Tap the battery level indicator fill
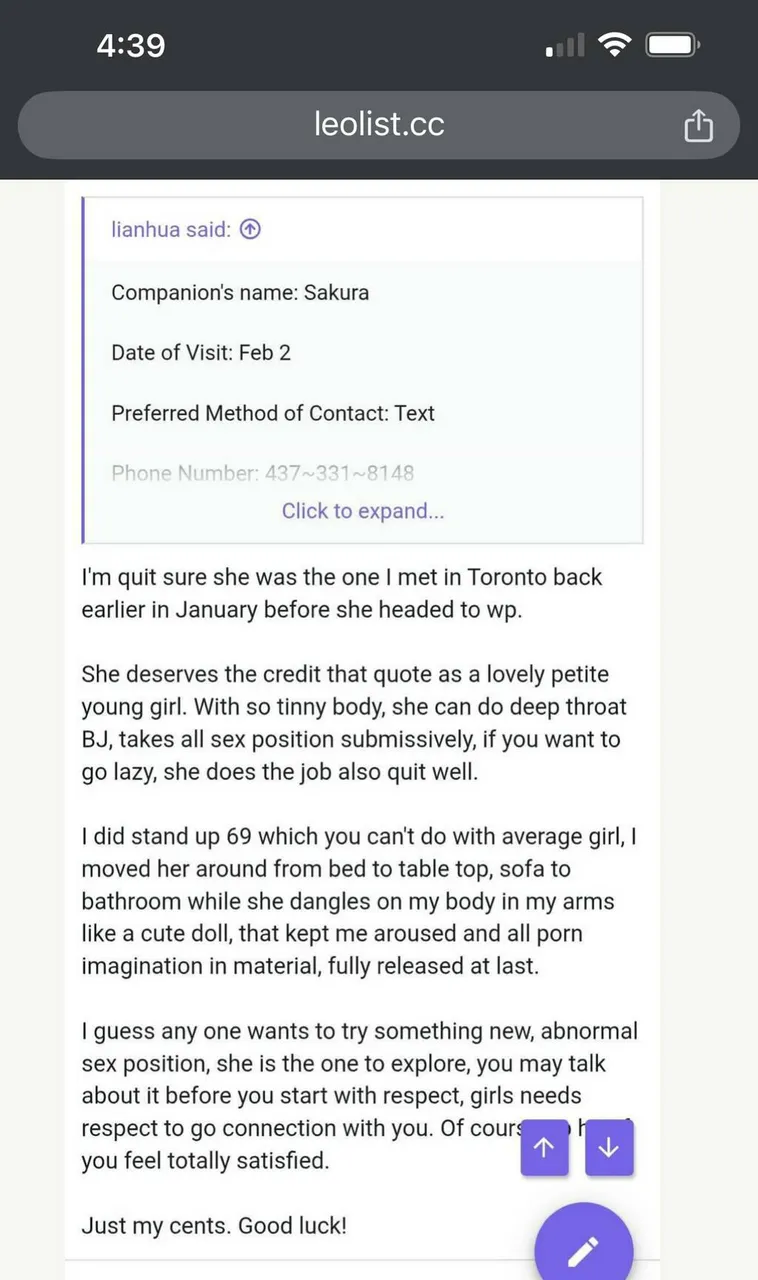This screenshot has width=758, height=1280. click(x=668, y=44)
